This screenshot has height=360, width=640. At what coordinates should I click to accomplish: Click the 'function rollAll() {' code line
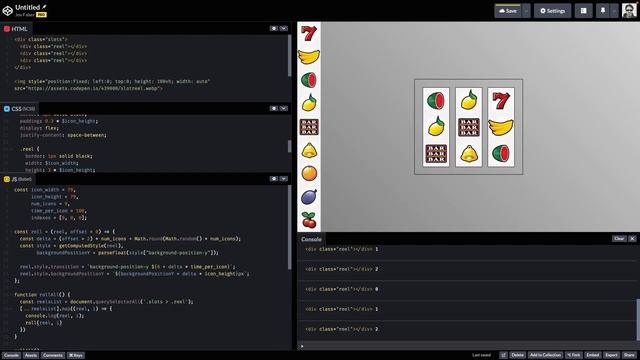point(42,294)
